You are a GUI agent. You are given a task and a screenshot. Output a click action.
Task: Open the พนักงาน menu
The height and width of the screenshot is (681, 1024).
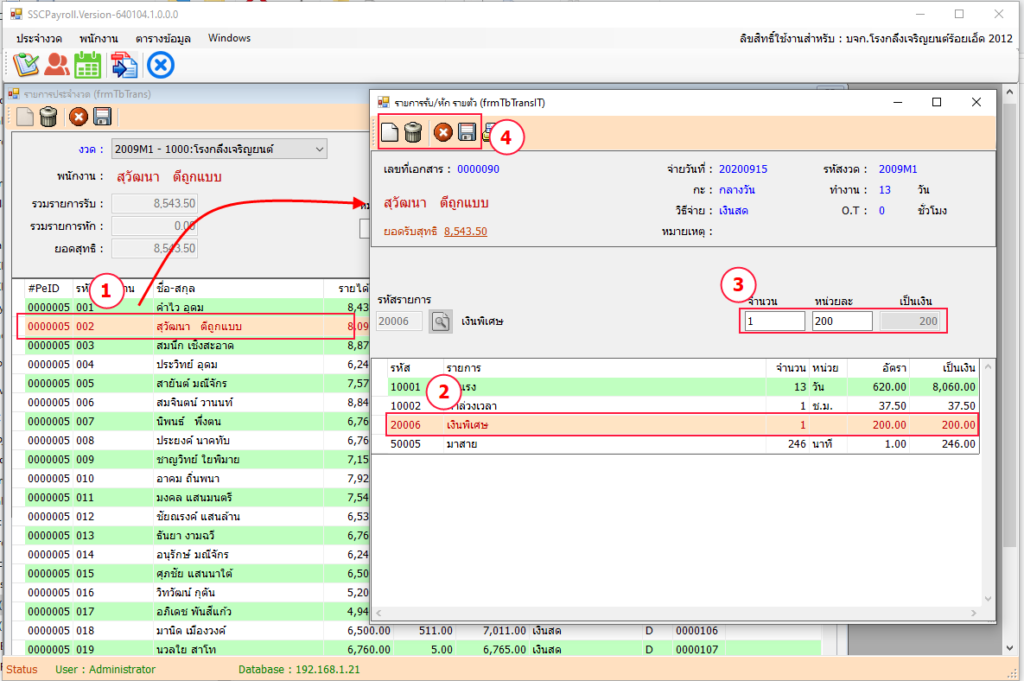click(x=99, y=39)
